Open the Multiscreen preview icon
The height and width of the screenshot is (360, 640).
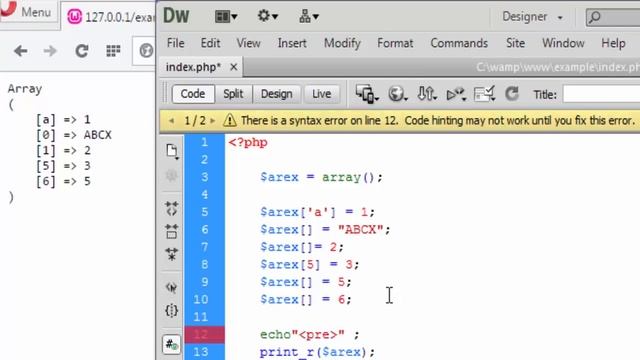[x=366, y=94]
